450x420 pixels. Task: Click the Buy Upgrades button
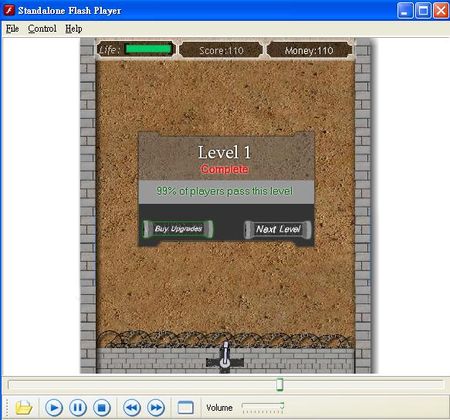click(178, 229)
